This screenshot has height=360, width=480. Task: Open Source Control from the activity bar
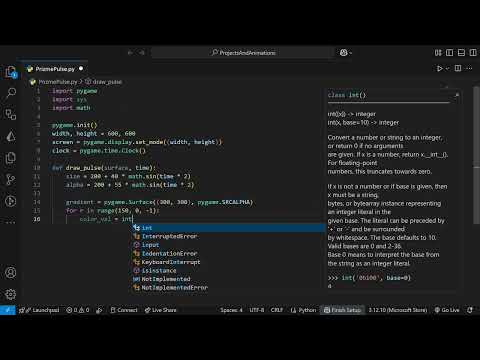[x=11, y=180]
